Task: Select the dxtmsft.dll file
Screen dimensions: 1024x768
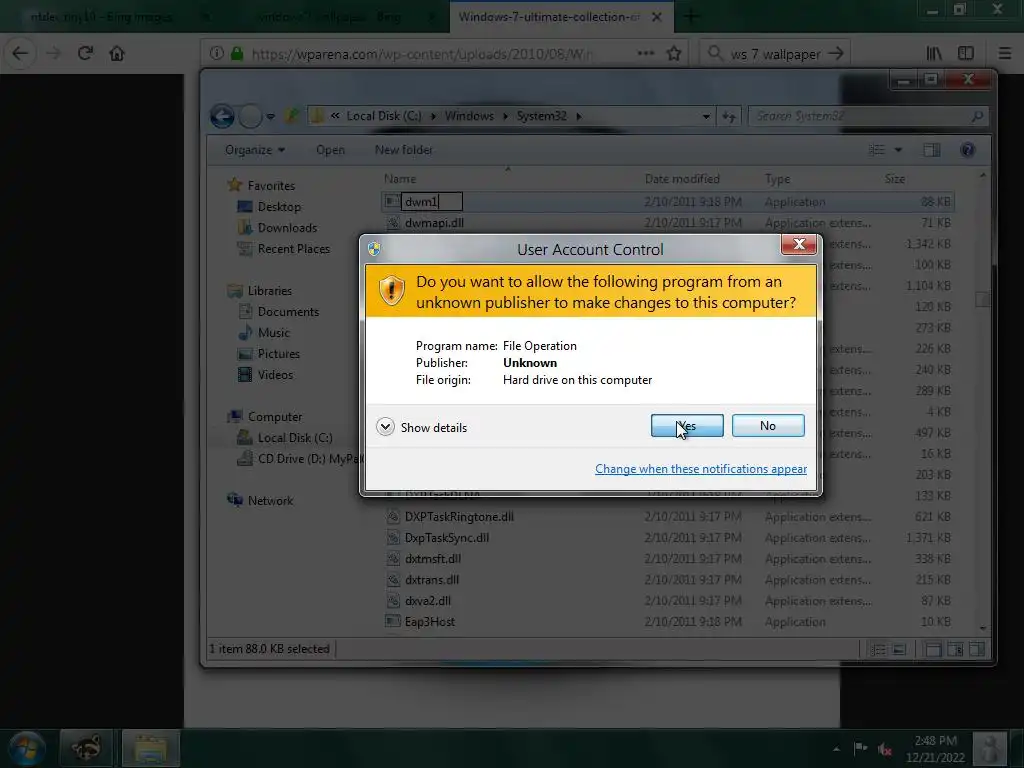Action: tap(432, 559)
